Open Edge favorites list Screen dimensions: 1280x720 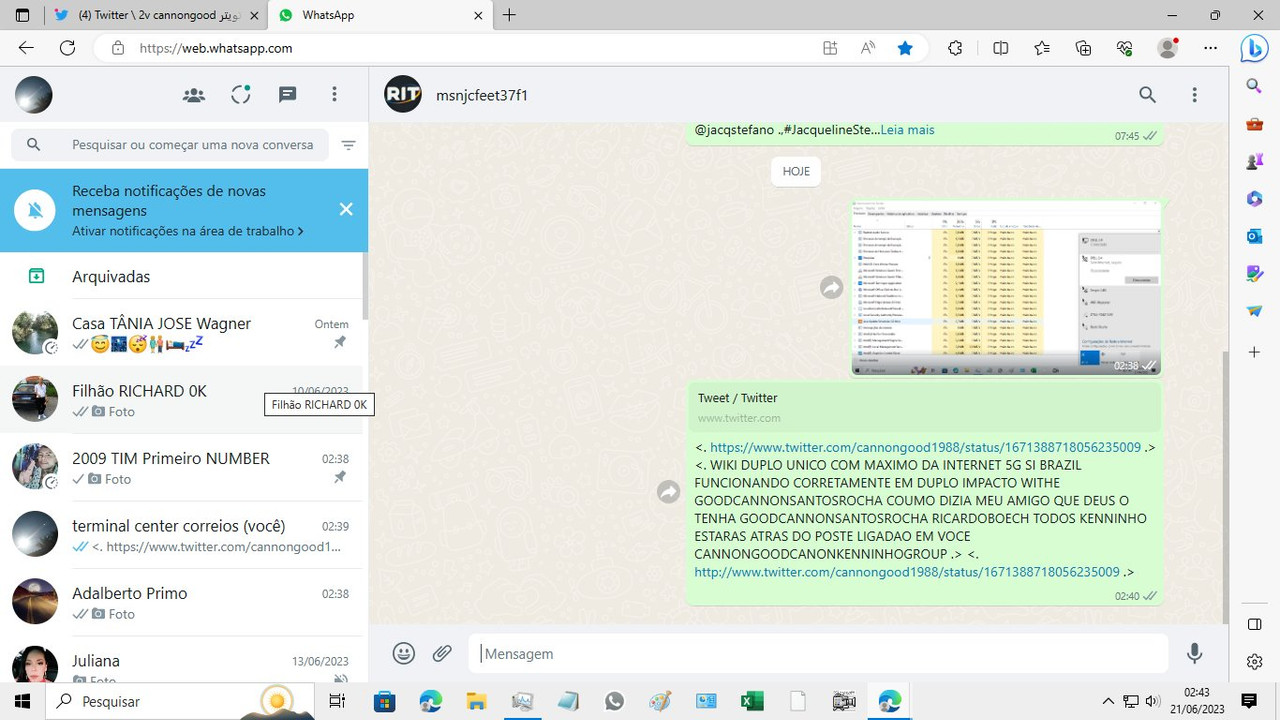1042,48
